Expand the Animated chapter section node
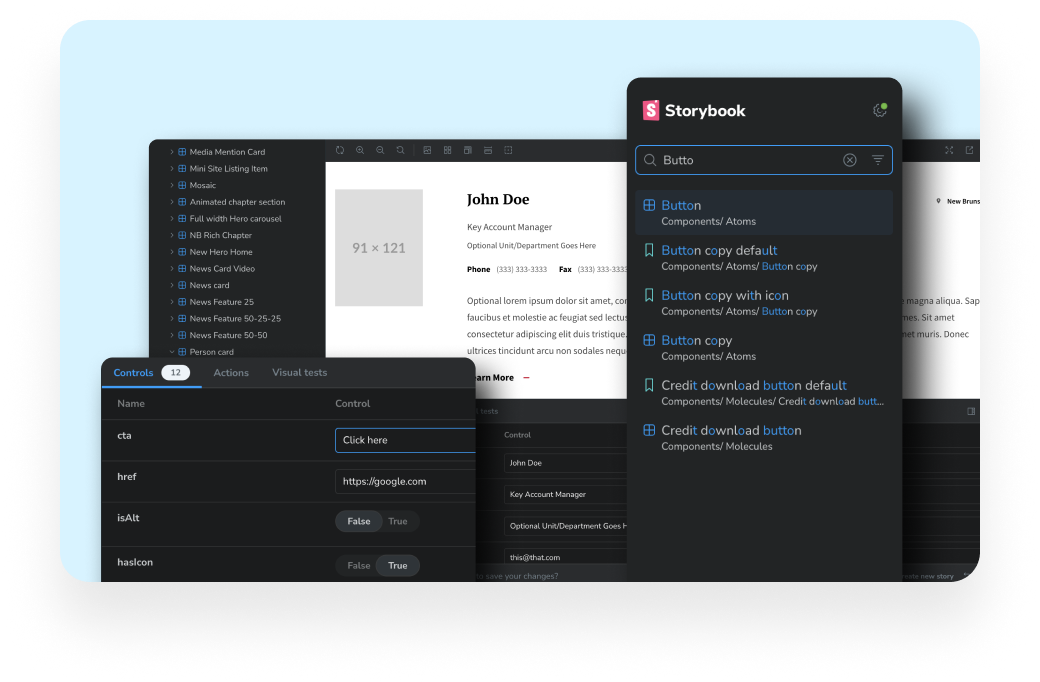 coord(172,202)
